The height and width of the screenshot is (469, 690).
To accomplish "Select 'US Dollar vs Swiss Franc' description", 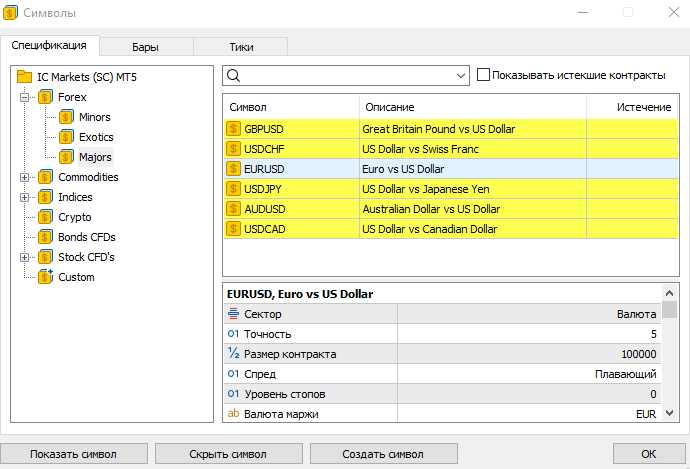I will point(420,149).
